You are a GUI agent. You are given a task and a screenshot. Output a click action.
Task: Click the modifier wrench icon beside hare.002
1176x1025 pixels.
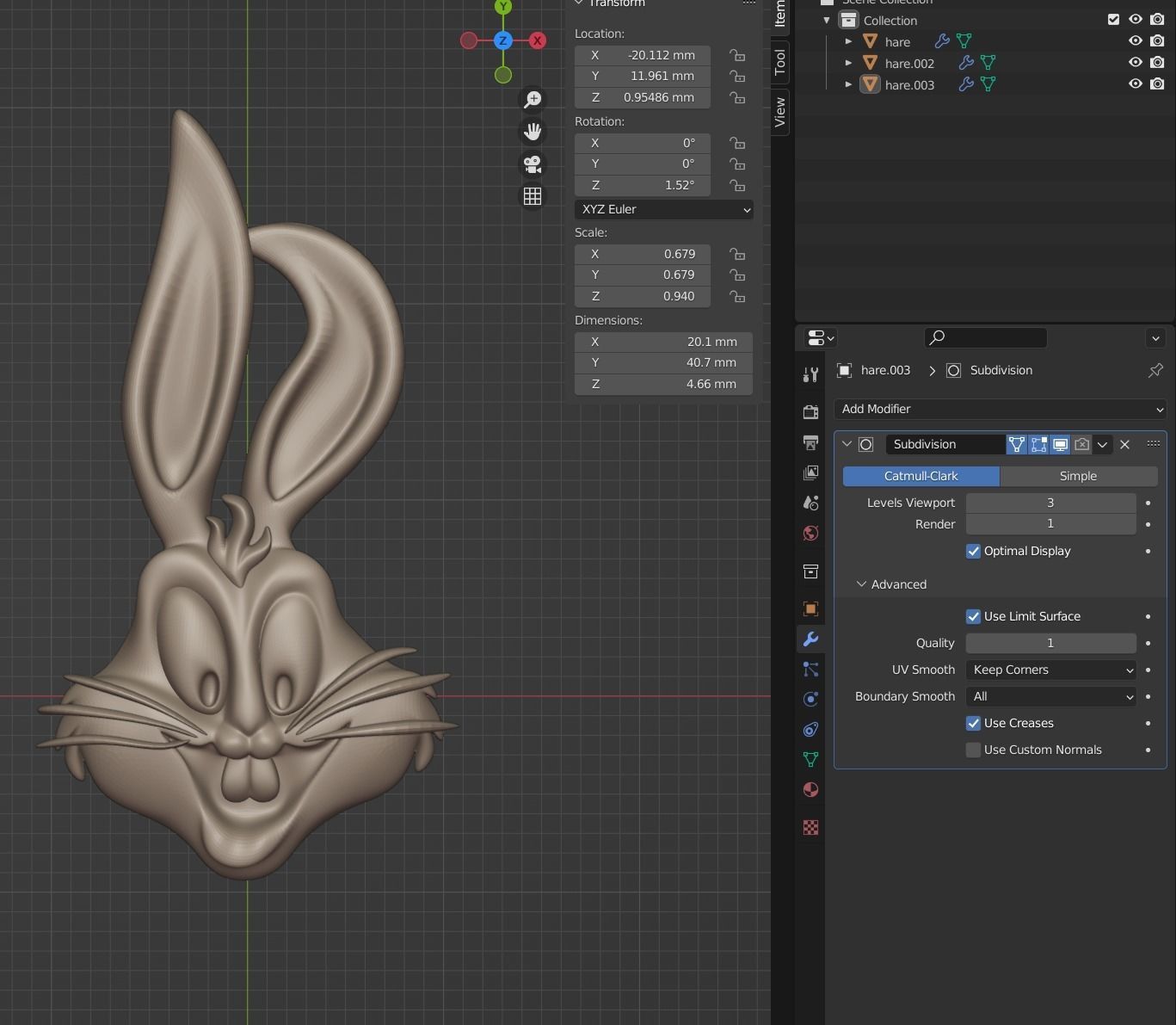click(x=966, y=63)
